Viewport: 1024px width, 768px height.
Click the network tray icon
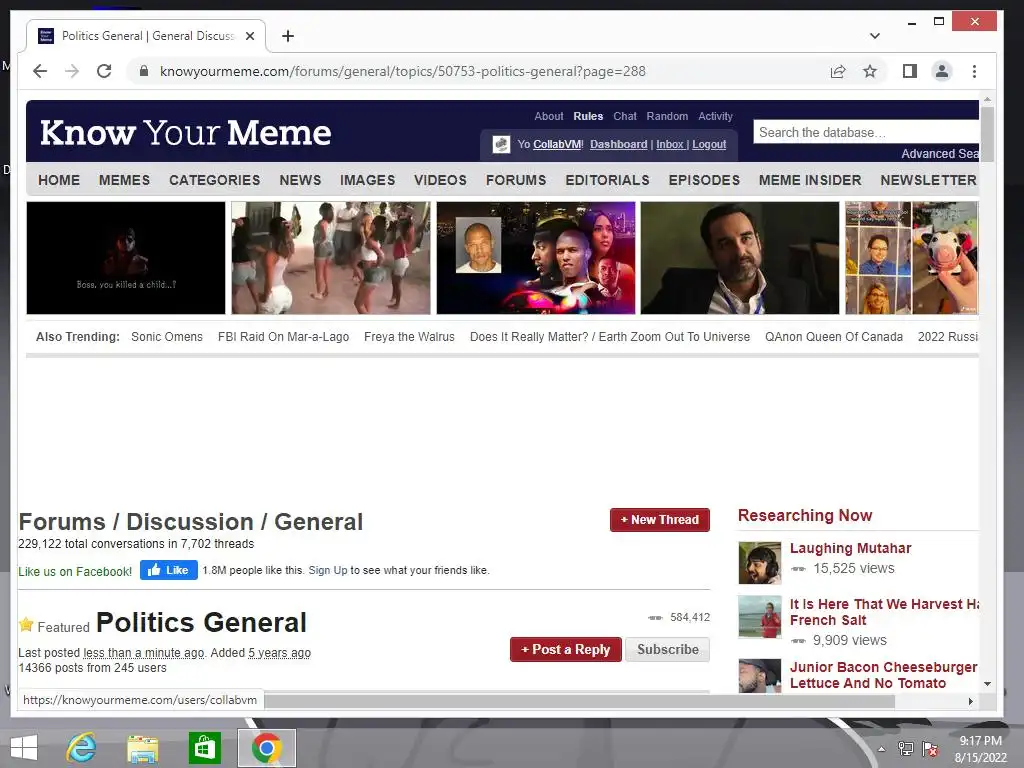(x=906, y=749)
